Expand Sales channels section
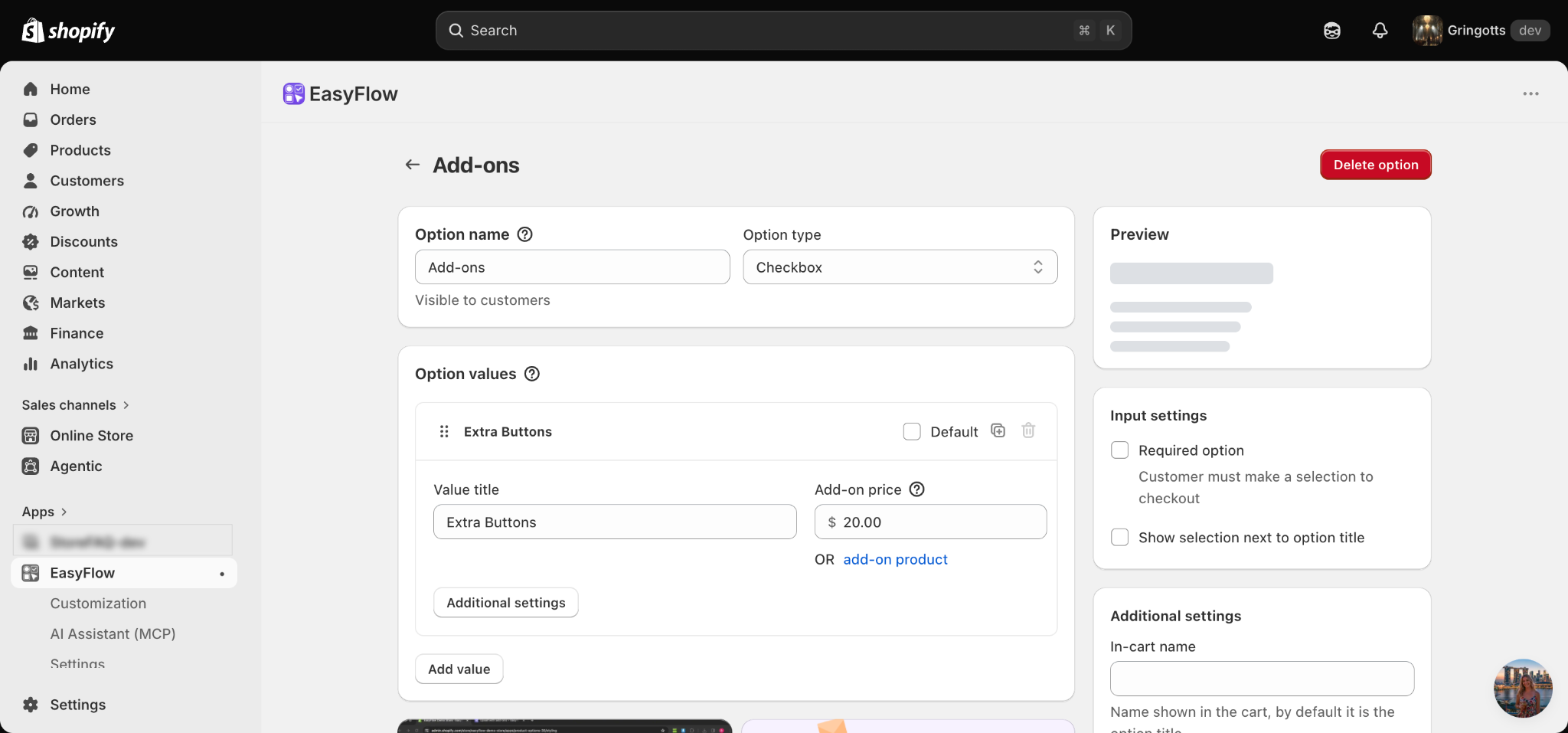 [76, 405]
